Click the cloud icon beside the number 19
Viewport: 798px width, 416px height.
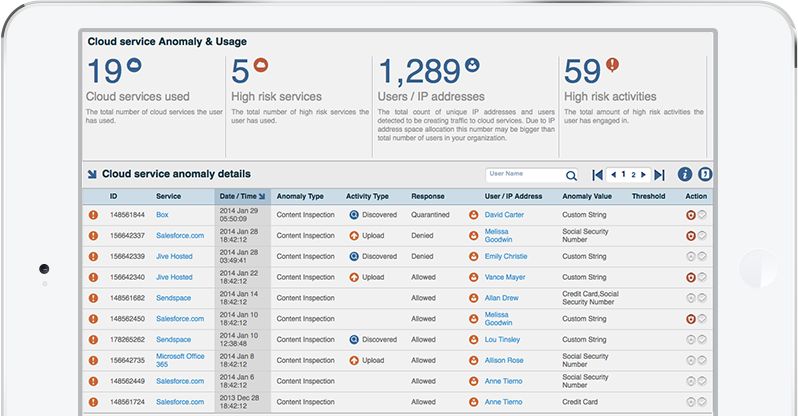click(134, 65)
